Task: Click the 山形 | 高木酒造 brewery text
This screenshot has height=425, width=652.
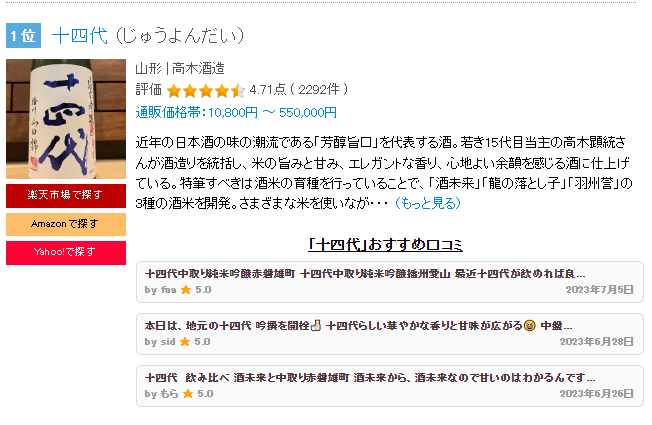Action: coord(180,68)
